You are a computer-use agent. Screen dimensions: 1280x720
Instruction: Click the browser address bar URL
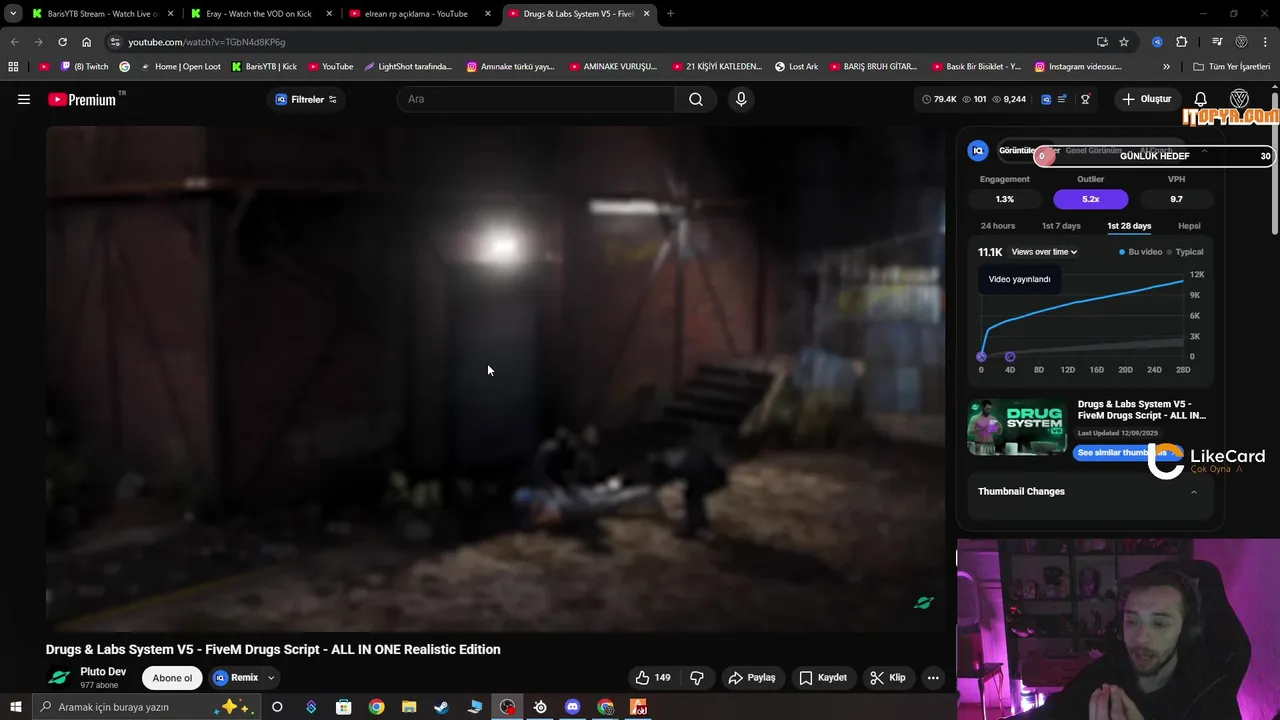point(207,42)
